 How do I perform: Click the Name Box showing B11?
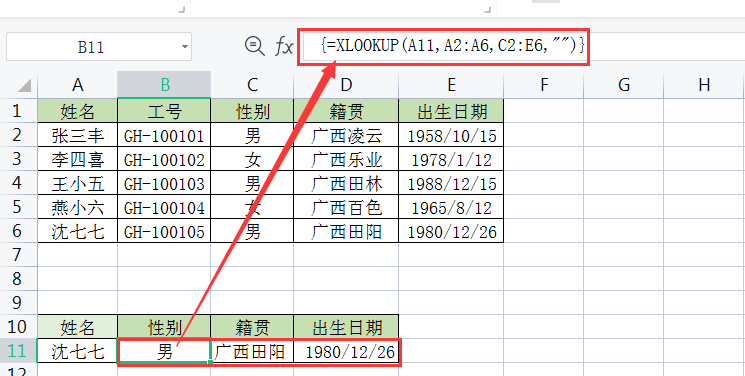click(99, 47)
